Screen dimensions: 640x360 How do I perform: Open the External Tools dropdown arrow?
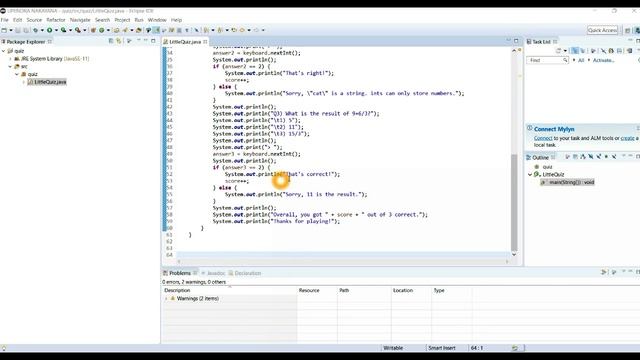[x=84, y=30]
